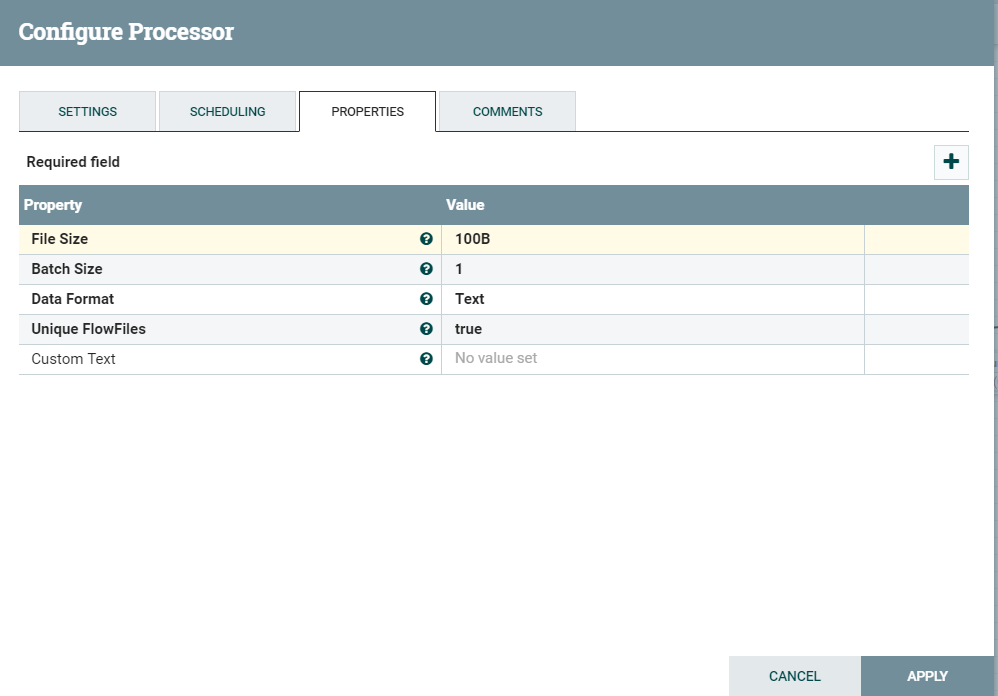
Task: Show help for Unique FlowFiles property
Action: click(426, 328)
